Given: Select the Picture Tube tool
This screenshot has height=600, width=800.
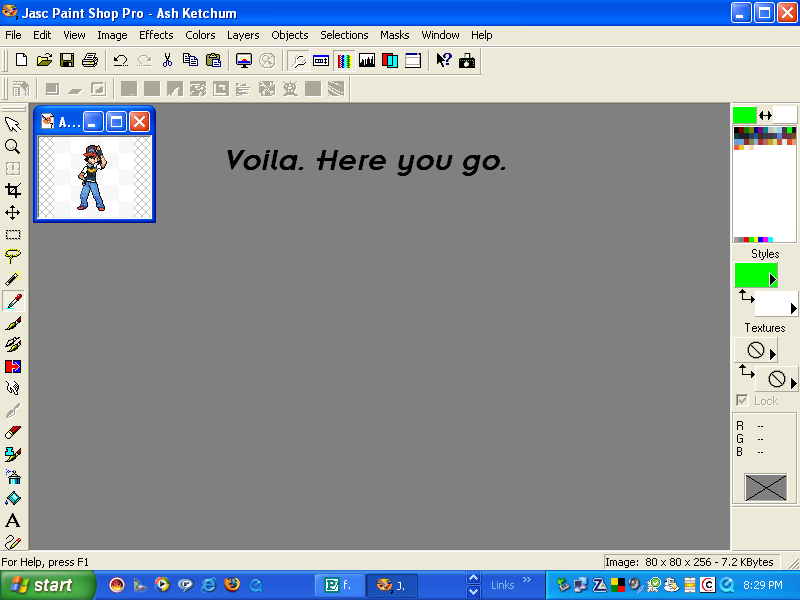Looking at the screenshot, I should pos(13,455).
